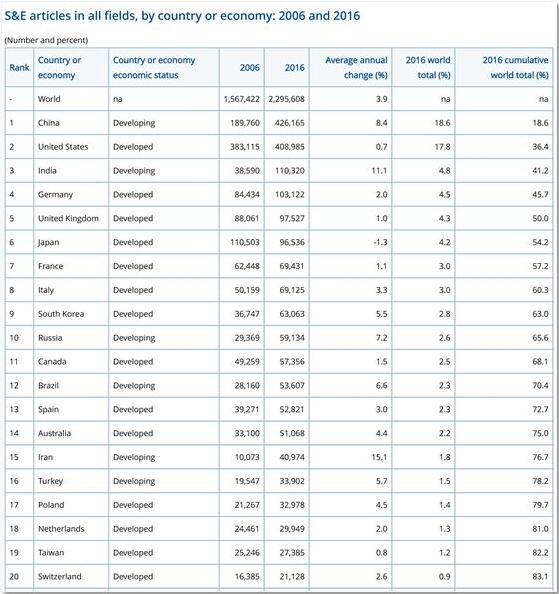Click the 2016 column header
The width and height of the screenshot is (559, 594).
tap(295, 67)
